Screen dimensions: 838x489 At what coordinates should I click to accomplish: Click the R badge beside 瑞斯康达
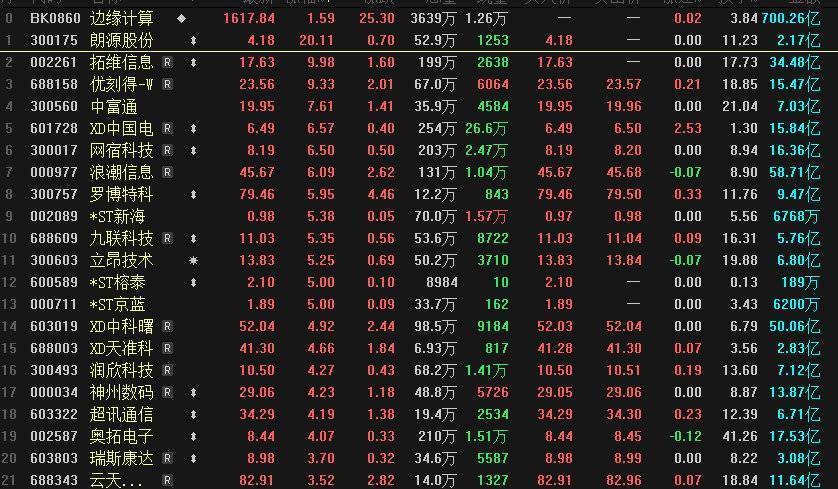[167, 458]
